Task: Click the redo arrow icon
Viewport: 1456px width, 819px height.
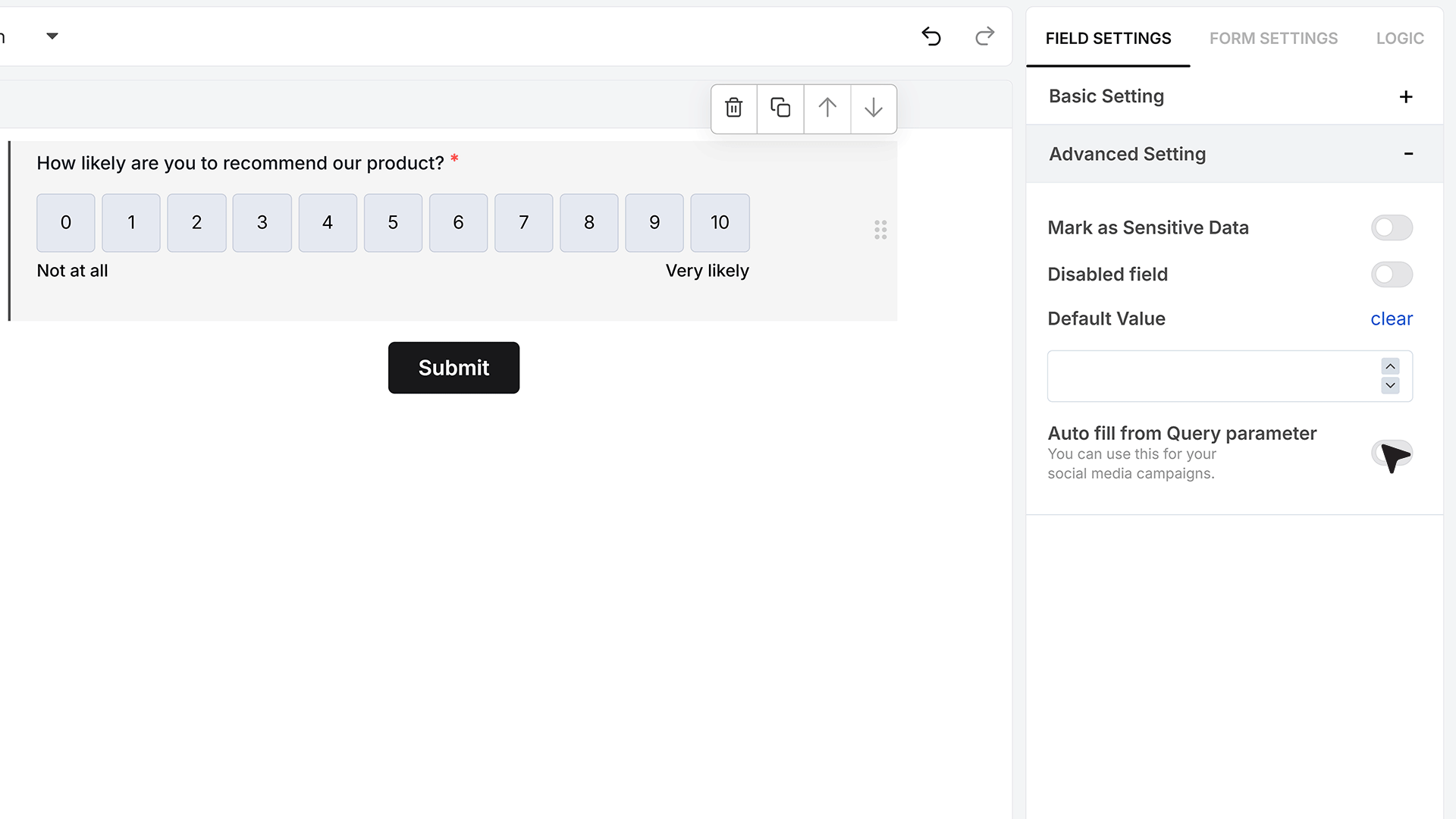Action: click(984, 36)
